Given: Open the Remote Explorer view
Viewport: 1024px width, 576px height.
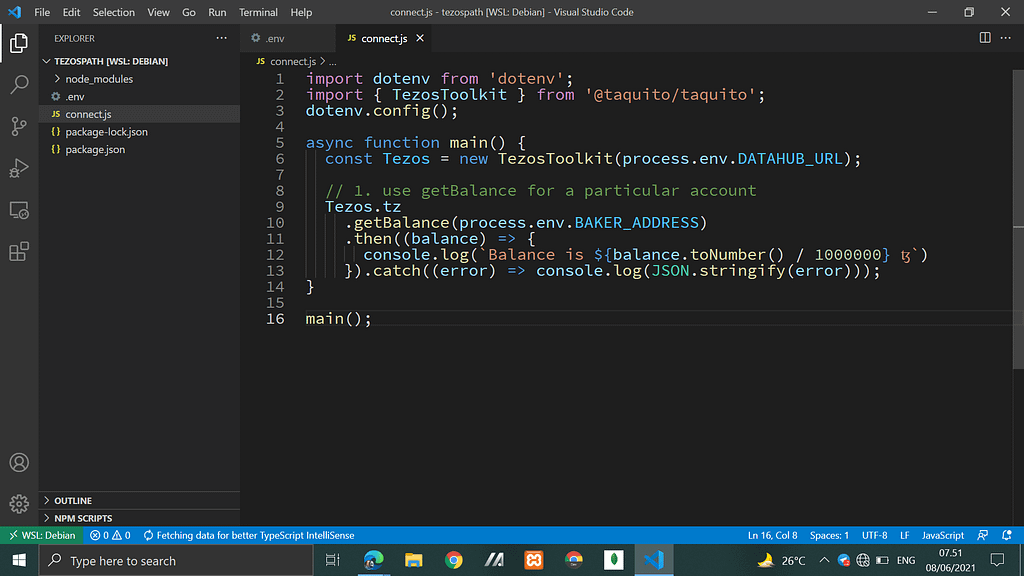Looking at the screenshot, I should tap(19, 210).
